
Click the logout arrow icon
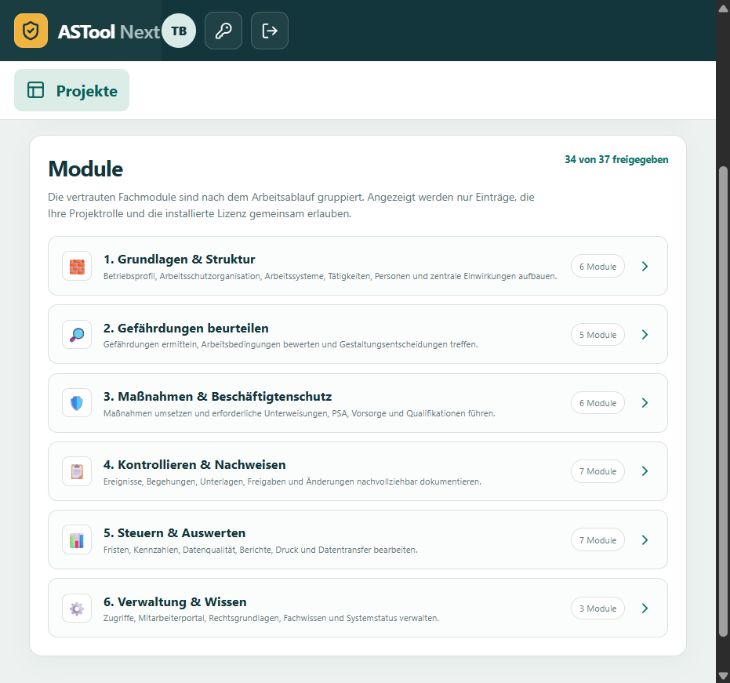pos(270,31)
